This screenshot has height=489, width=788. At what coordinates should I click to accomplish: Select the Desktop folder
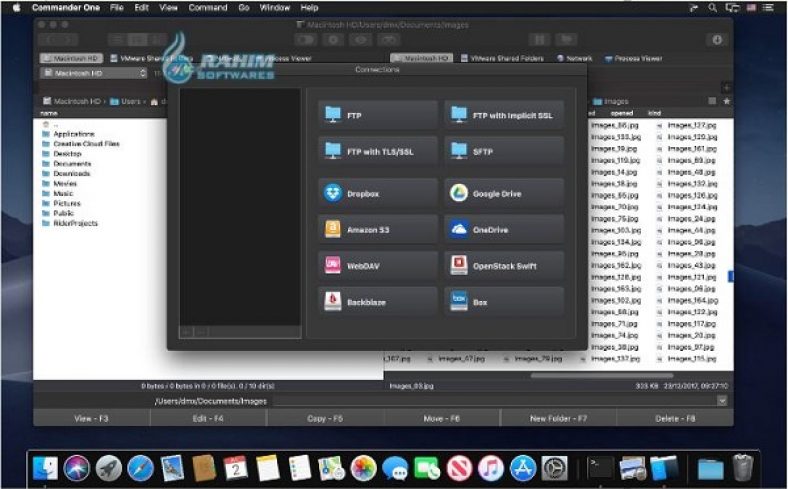click(x=67, y=154)
